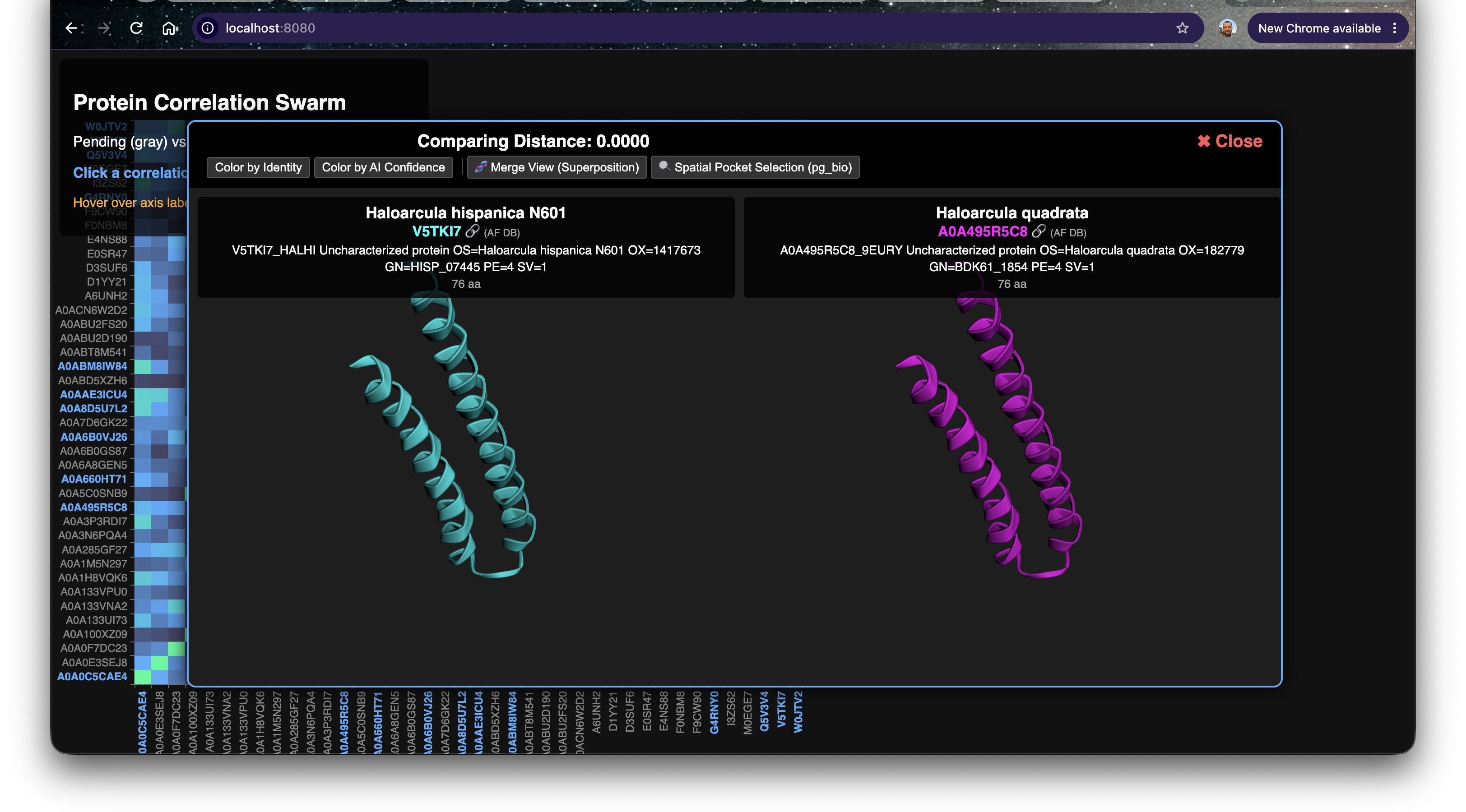1466x812 pixels.
Task: Bookmark this page with the star icon
Action: click(1183, 28)
